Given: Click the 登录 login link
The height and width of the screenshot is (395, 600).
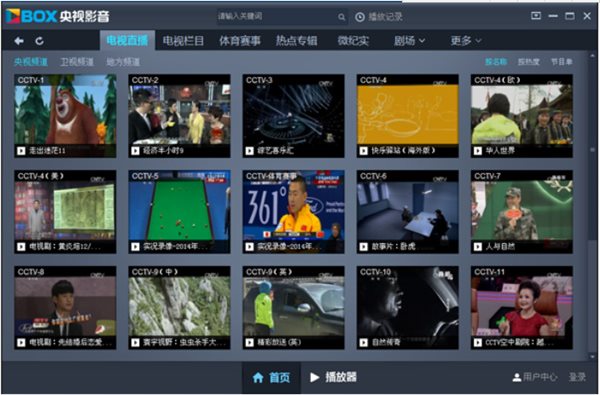Looking at the screenshot, I should click(x=577, y=377).
